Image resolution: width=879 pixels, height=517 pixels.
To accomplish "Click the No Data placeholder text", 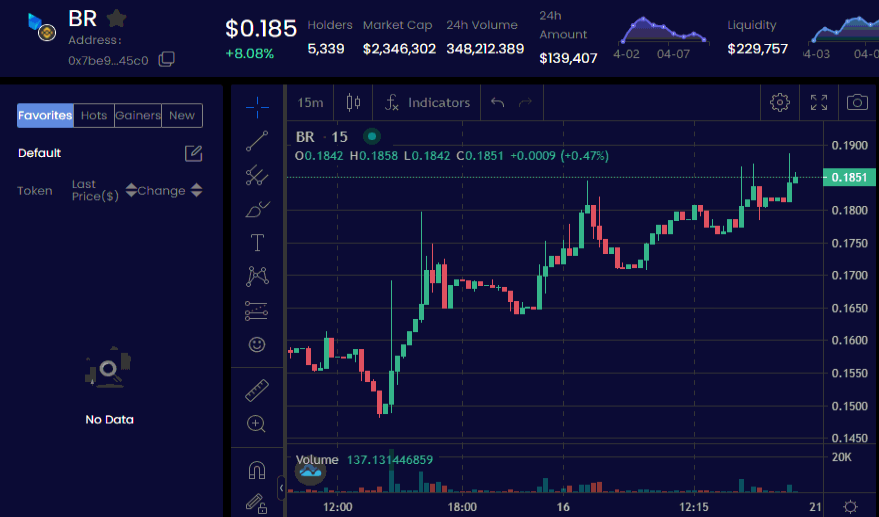I will tap(109, 419).
